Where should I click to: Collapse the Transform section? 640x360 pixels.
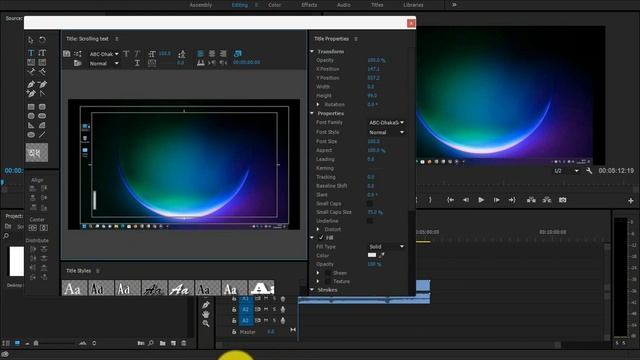click(312, 51)
